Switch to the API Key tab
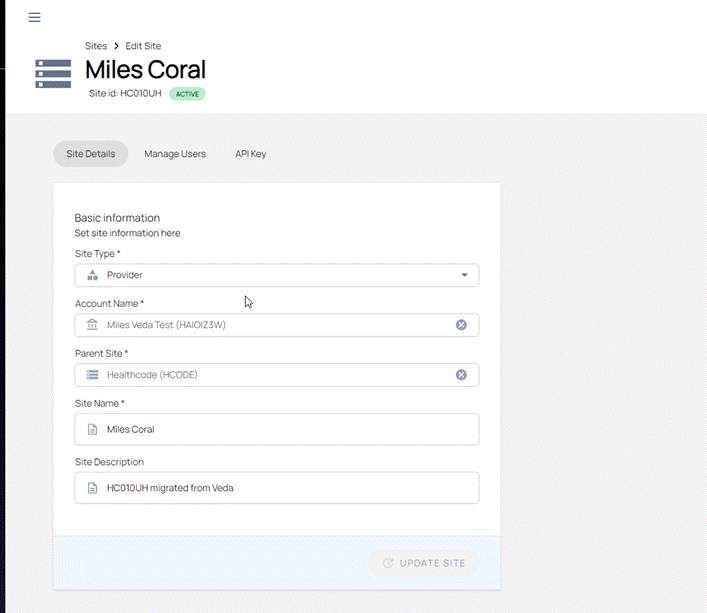The width and height of the screenshot is (707, 613). (250, 154)
